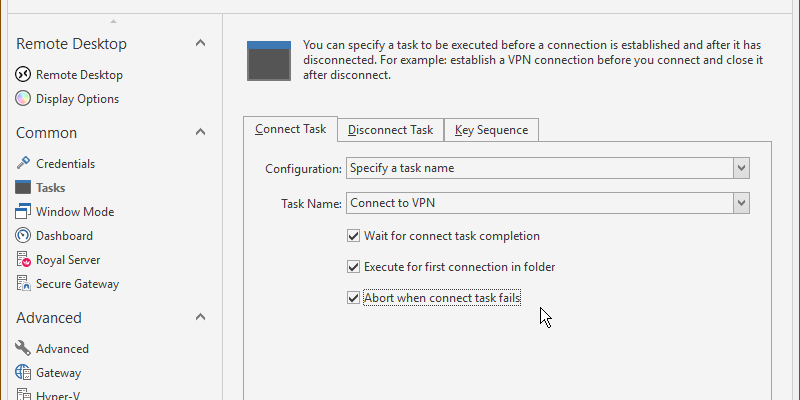This screenshot has width=800, height=400.
Task: Click the Credentials key icon
Action: 24,163
